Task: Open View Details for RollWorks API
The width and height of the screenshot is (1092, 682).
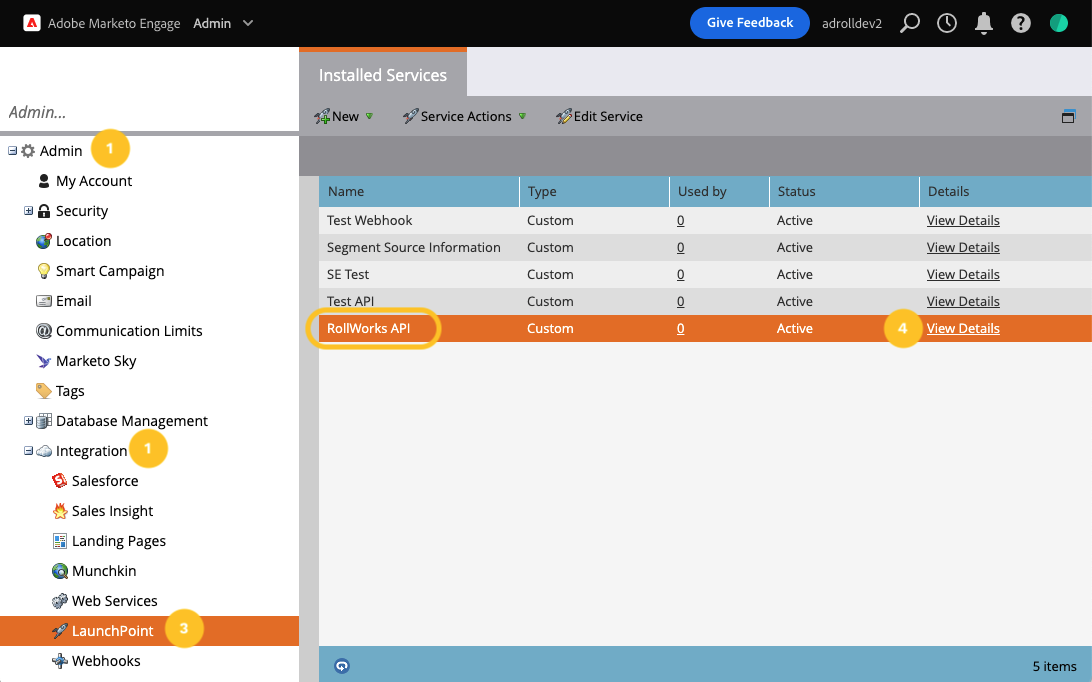Action: (x=963, y=328)
